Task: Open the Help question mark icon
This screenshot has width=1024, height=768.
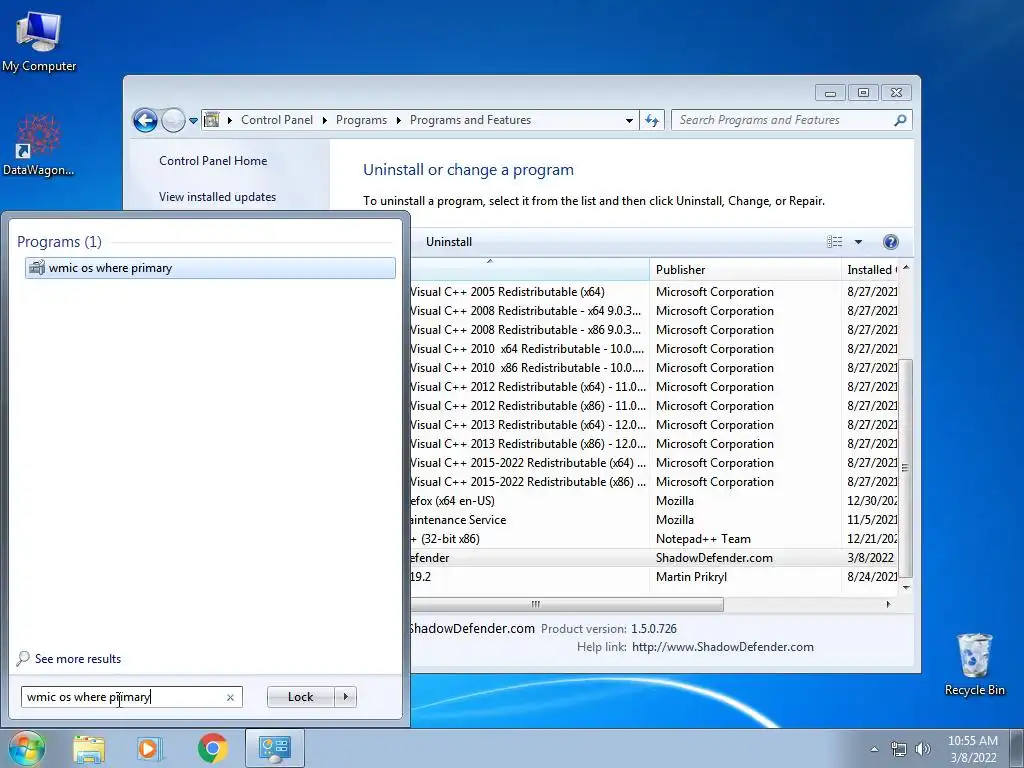Action: tap(890, 242)
